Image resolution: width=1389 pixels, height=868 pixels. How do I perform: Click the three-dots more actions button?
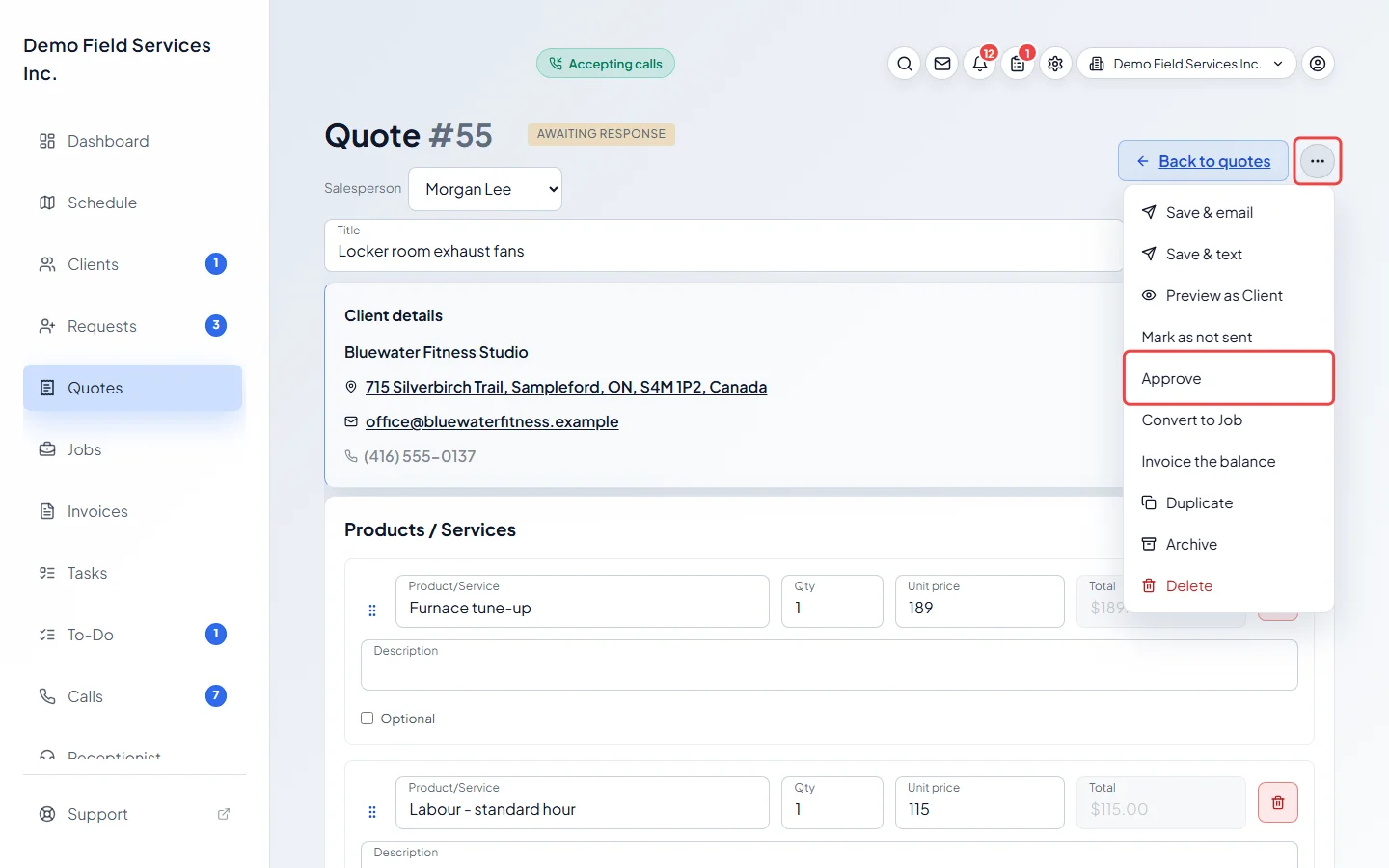1318,161
